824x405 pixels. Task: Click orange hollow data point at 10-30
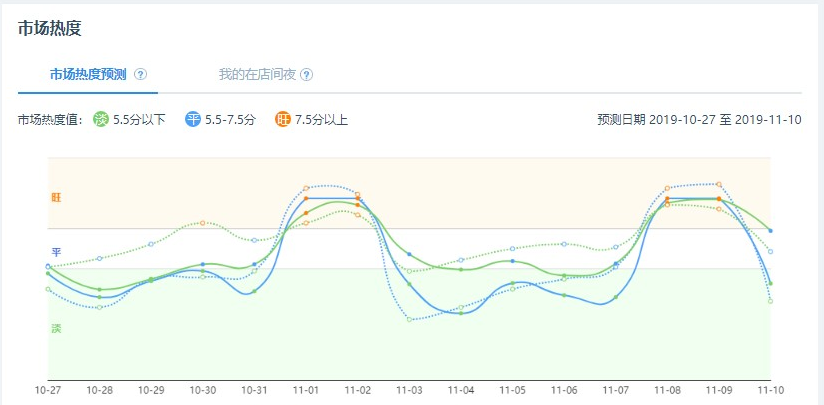pos(202,223)
